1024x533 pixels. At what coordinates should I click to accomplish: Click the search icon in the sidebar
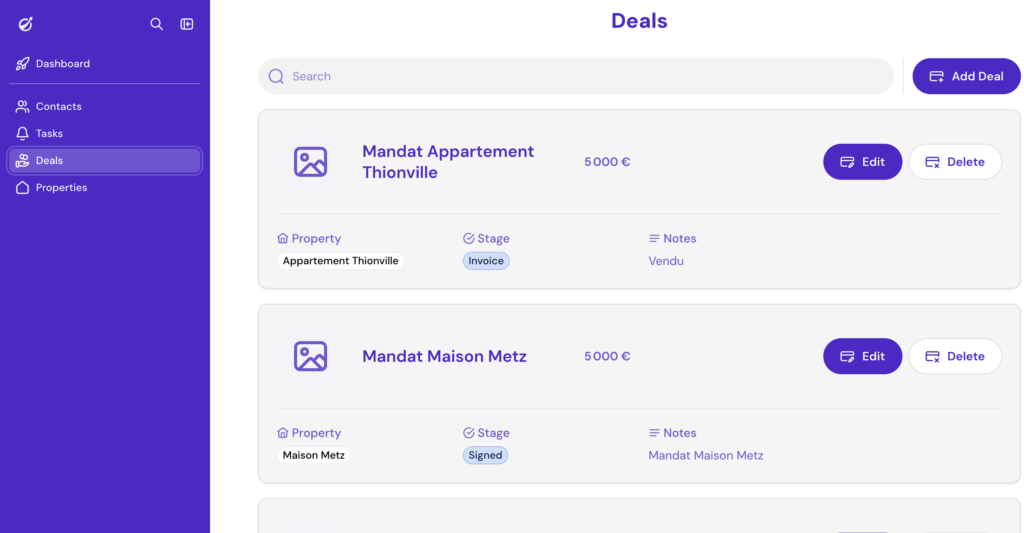[x=156, y=24]
